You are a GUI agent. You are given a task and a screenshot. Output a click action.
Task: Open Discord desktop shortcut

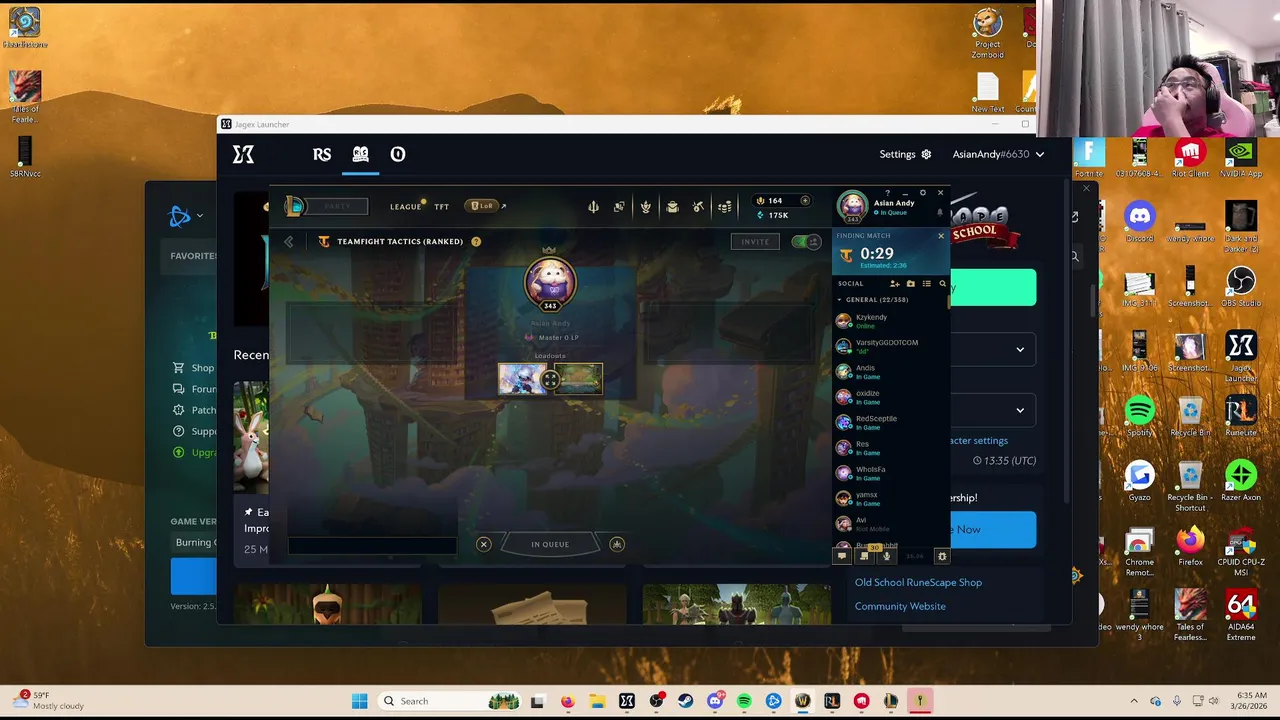click(1139, 221)
